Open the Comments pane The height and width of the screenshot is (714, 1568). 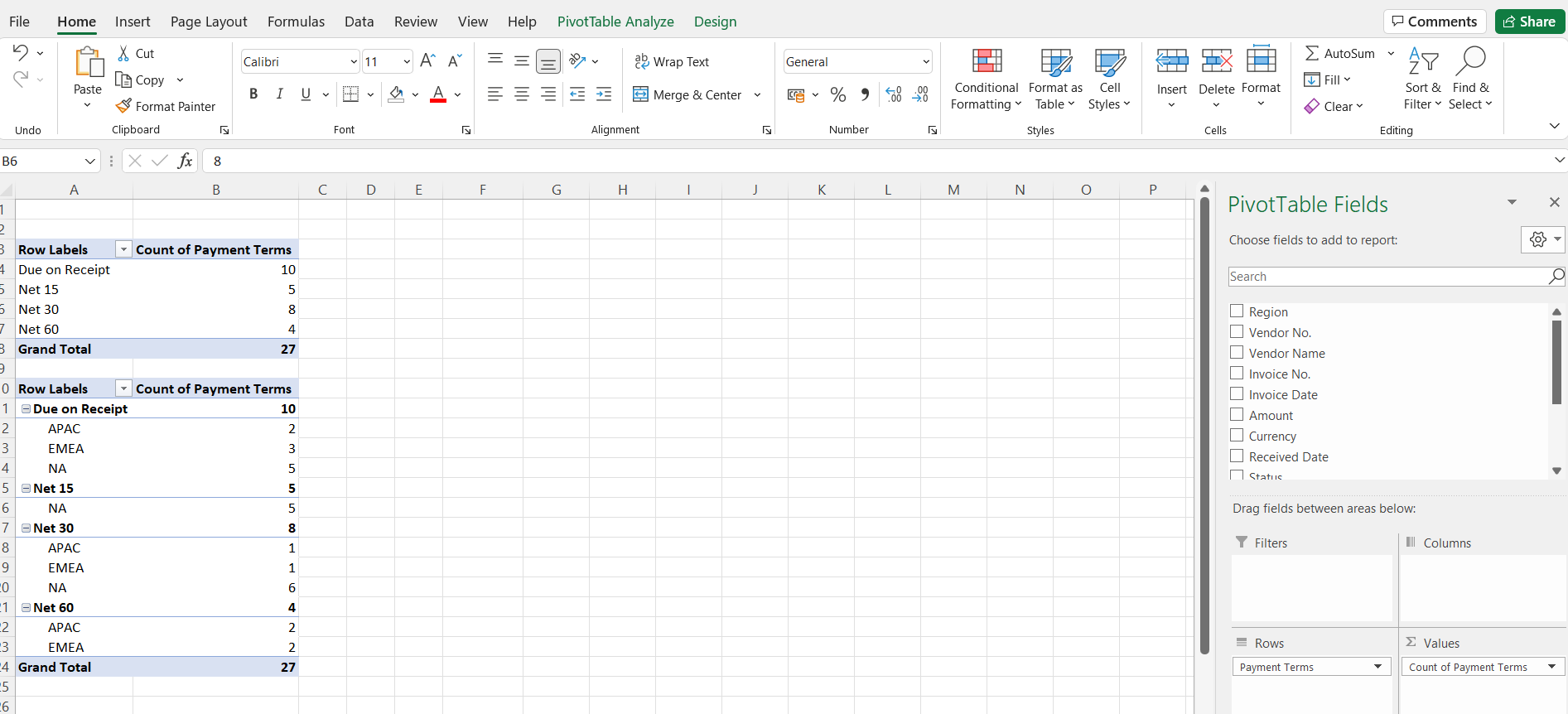[x=1435, y=22]
